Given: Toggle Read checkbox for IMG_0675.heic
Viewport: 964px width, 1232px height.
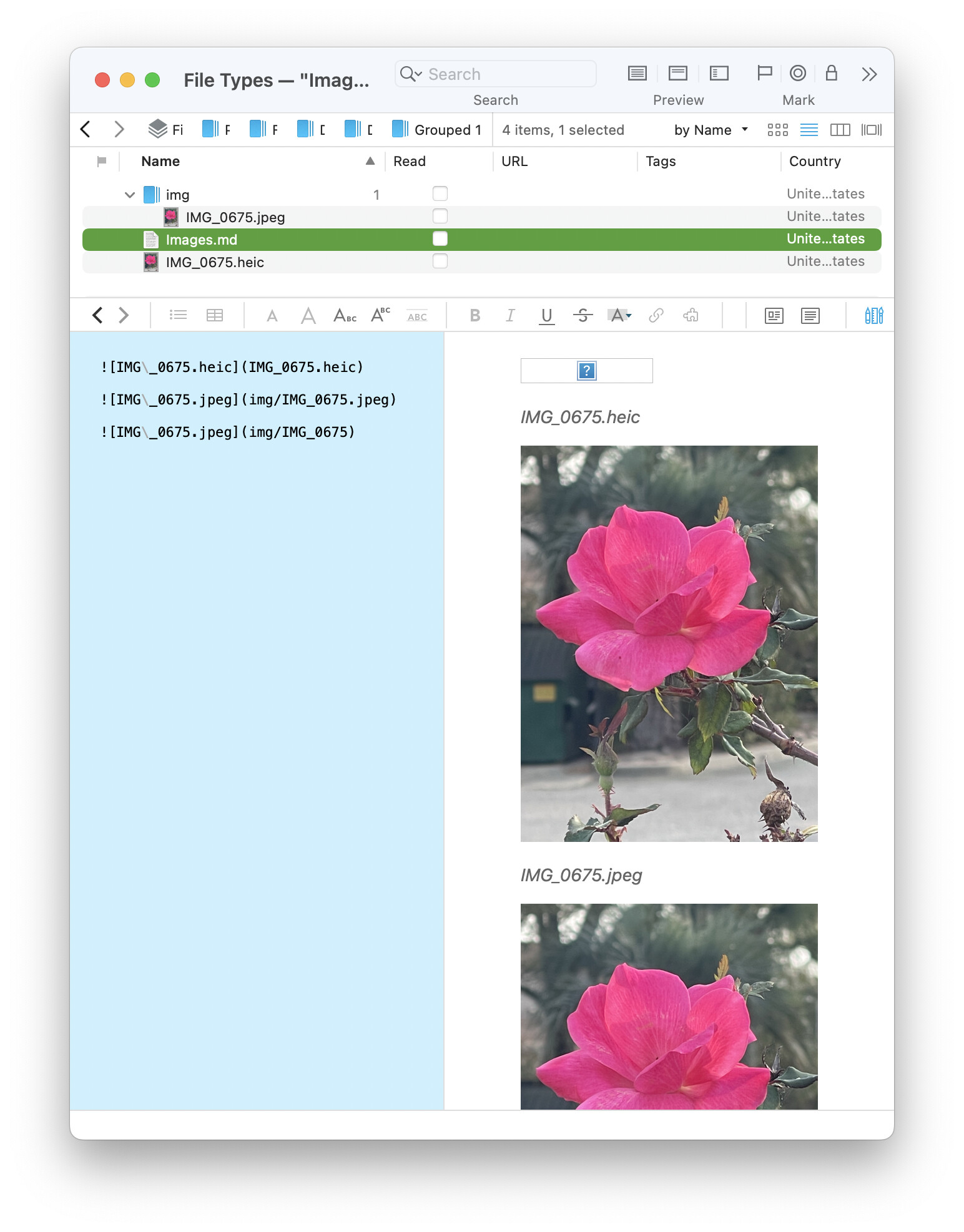Looking at the screenshot, I should [440, 262].
